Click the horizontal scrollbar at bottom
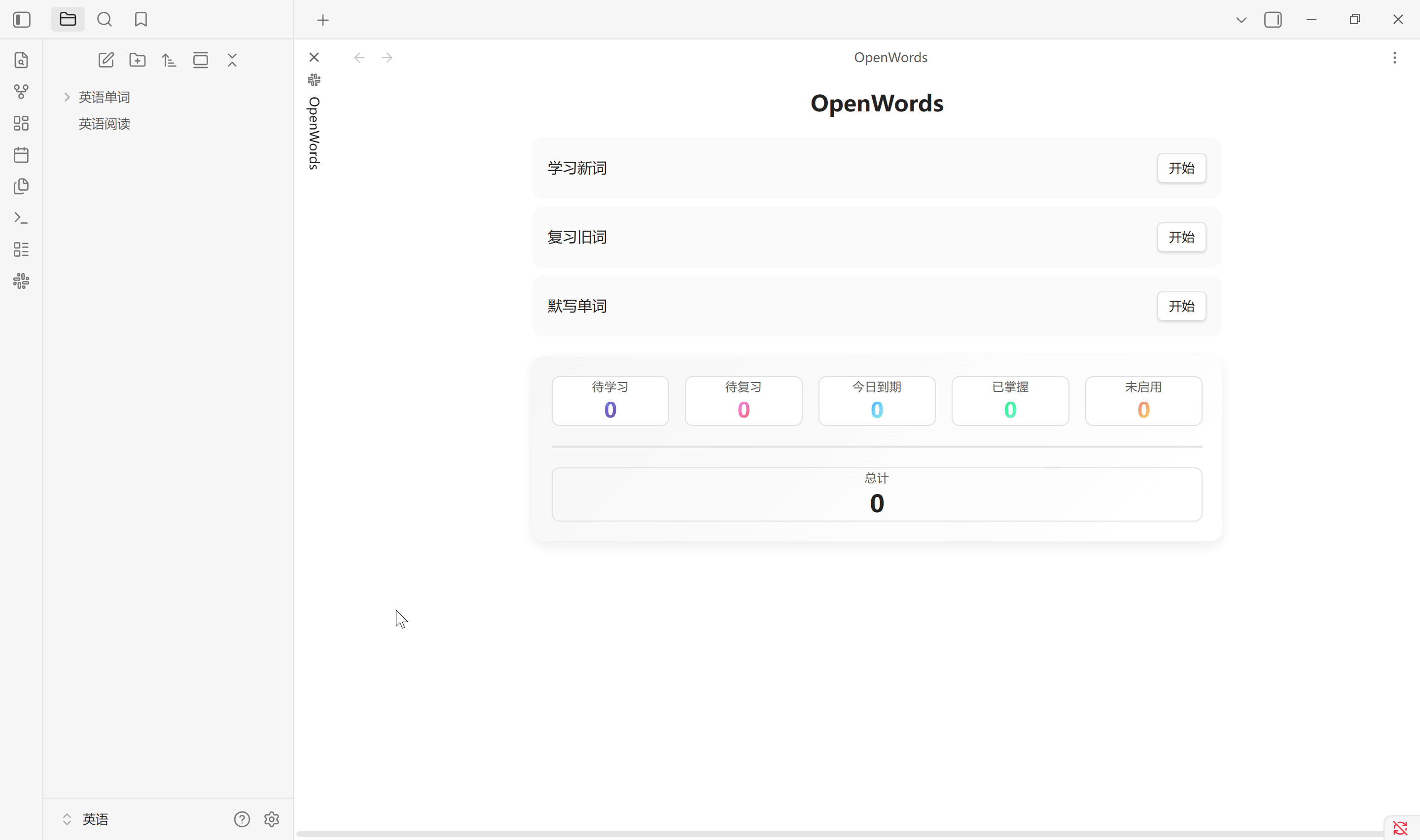 pos(838,834)
